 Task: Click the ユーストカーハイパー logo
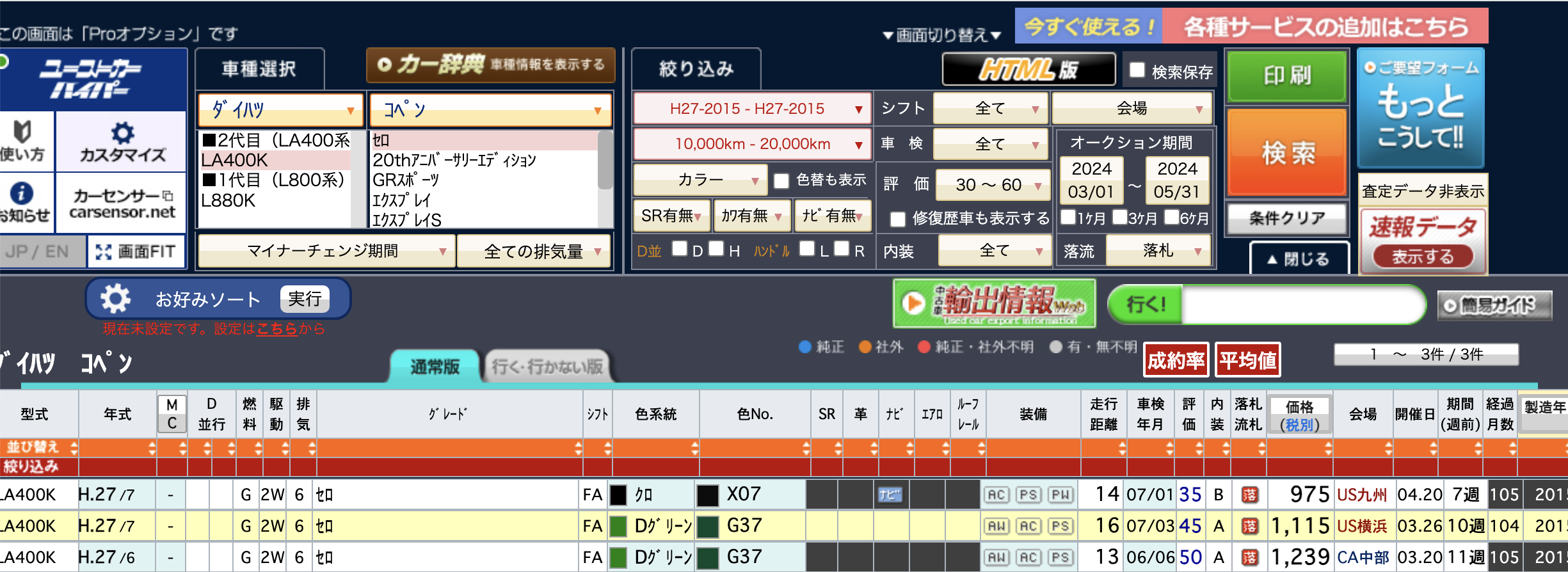pyautogui.click(x=90, y=79)
